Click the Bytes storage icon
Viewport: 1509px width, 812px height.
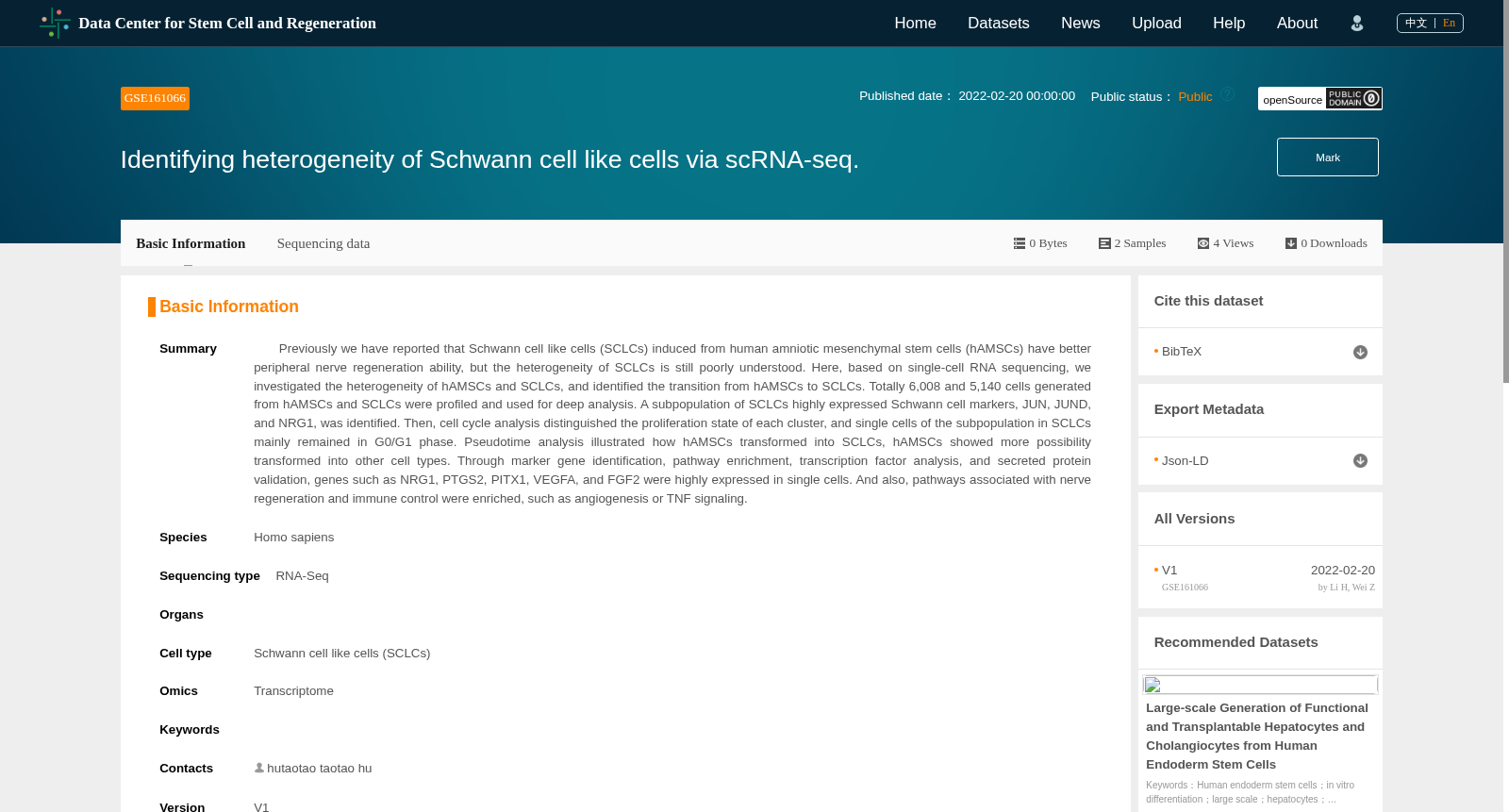(1020, 243)
